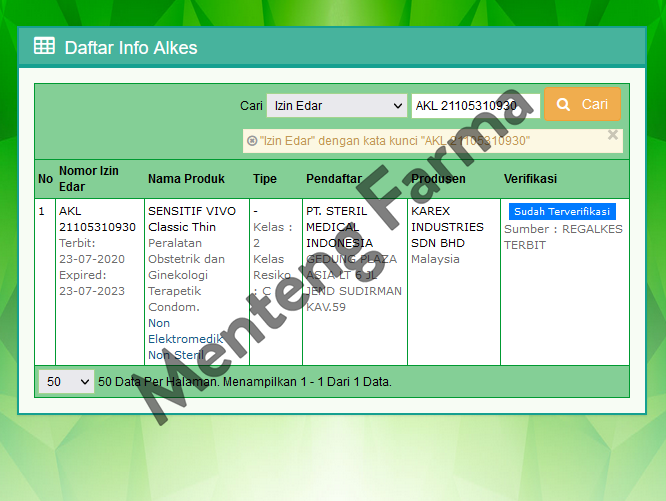Open the Izin Edar search category dropdown
This screenshot has height=501, width=666.
click(x=336, y=105)
